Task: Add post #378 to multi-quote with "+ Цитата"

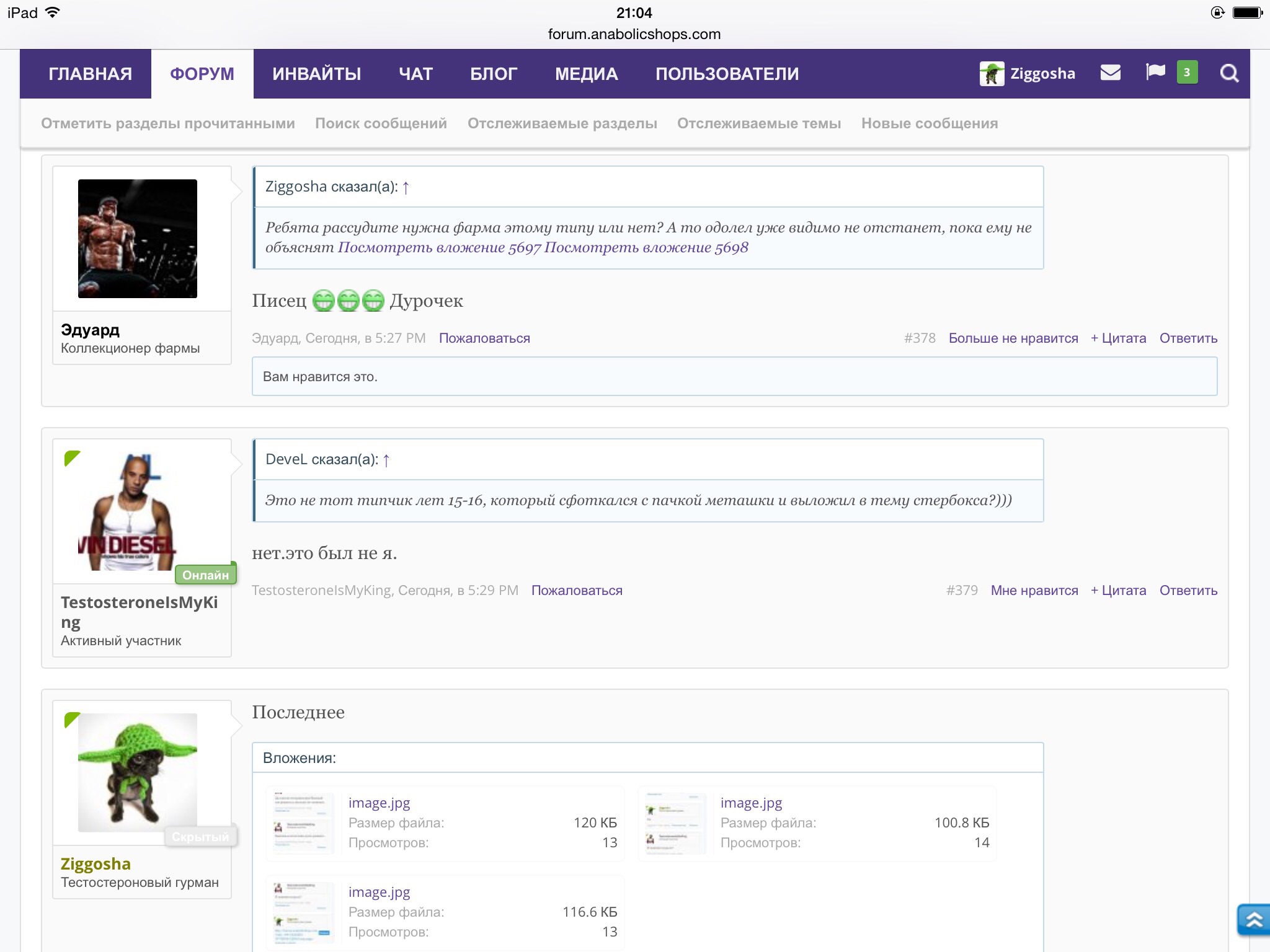Action: [1118, 338]
